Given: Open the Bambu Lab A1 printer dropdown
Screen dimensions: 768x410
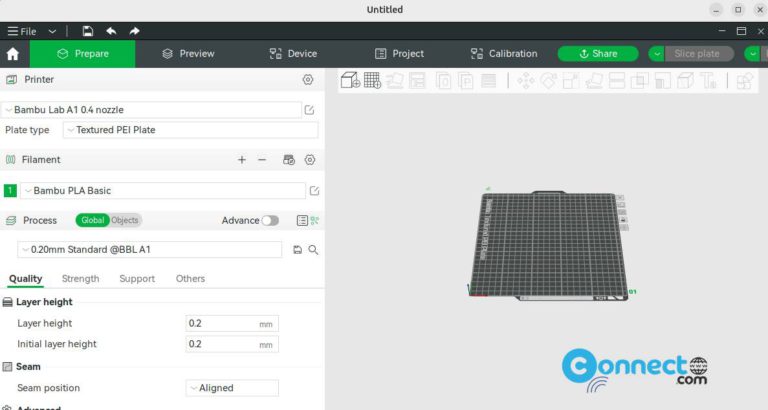Looking at the screenshot, I should pyautogui.click(x=151, y=110).
